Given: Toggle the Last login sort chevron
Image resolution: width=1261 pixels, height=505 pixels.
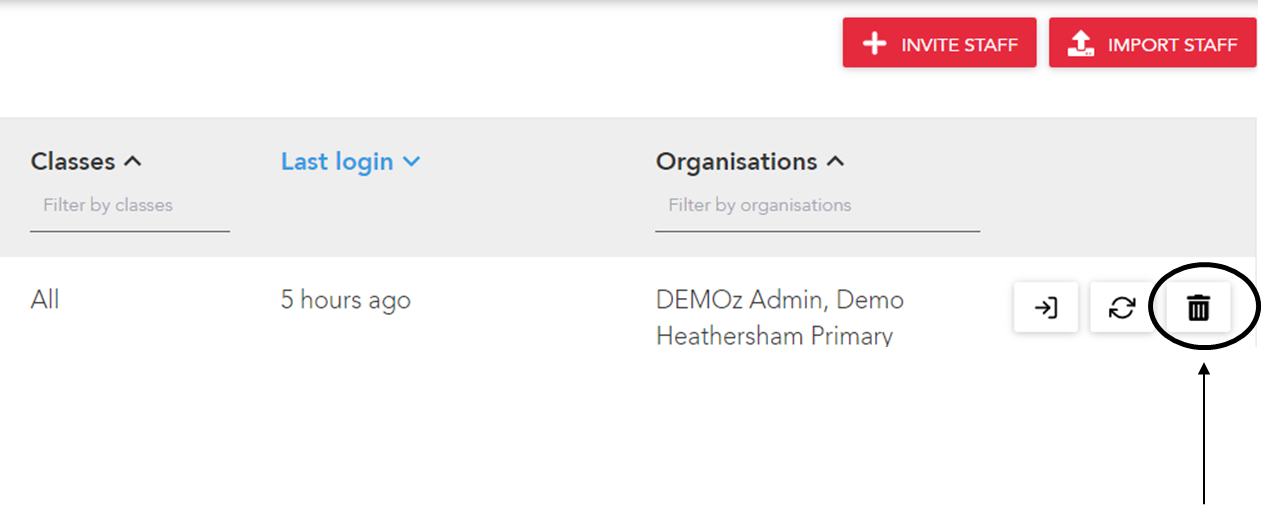Looking at the screenshot, I should point(410,161).
